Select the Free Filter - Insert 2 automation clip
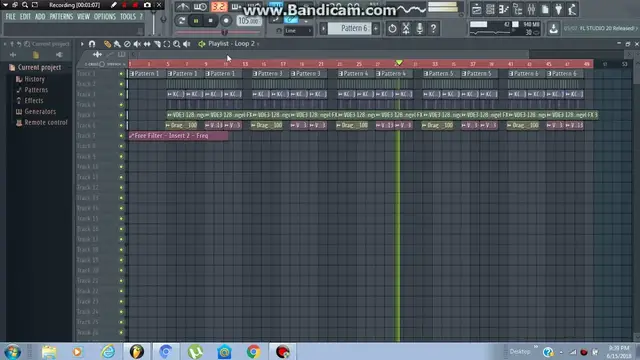The image size is (640, 360). click(x=178, y=136)
